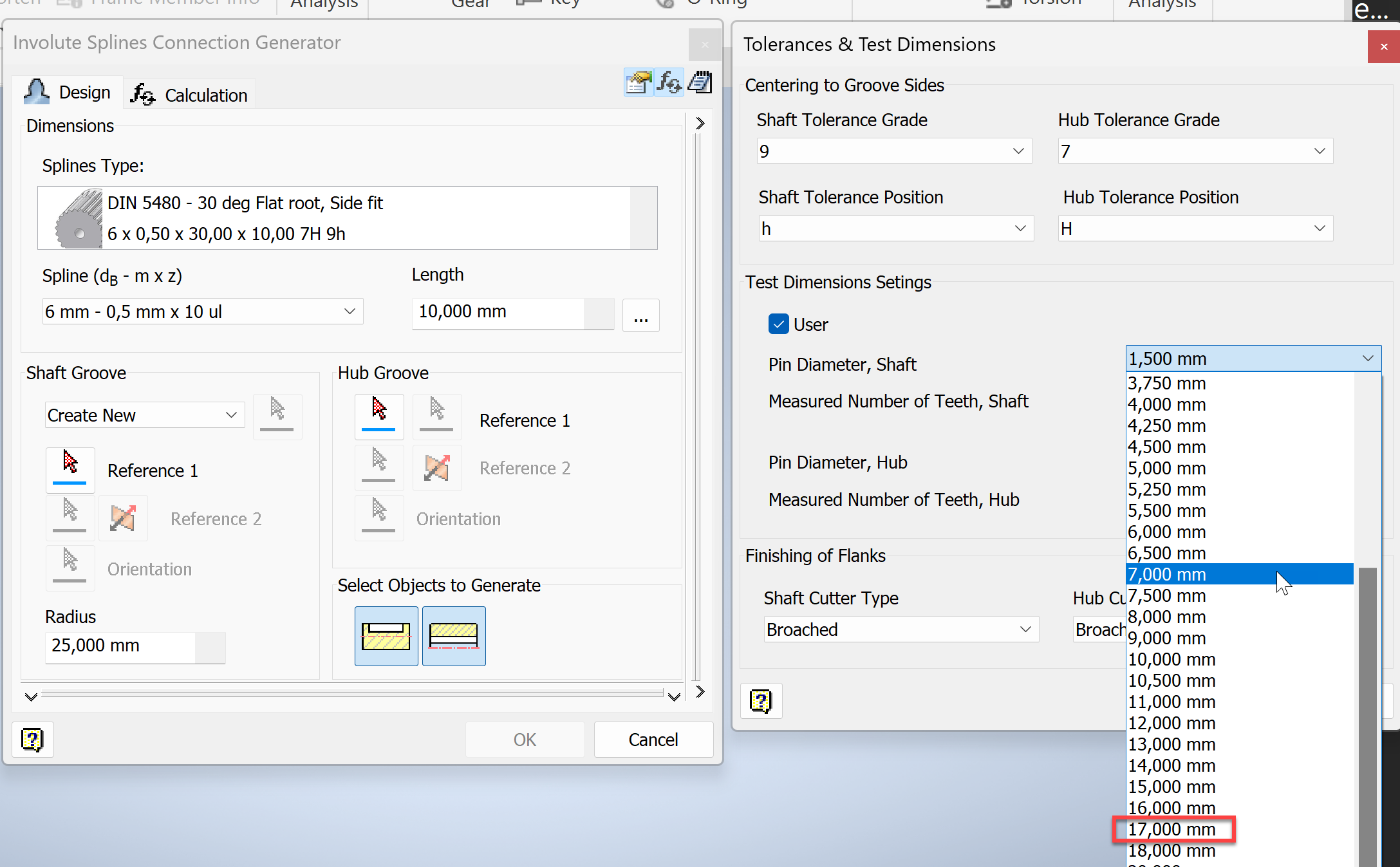Click the file naming toolbar icon

638,83
